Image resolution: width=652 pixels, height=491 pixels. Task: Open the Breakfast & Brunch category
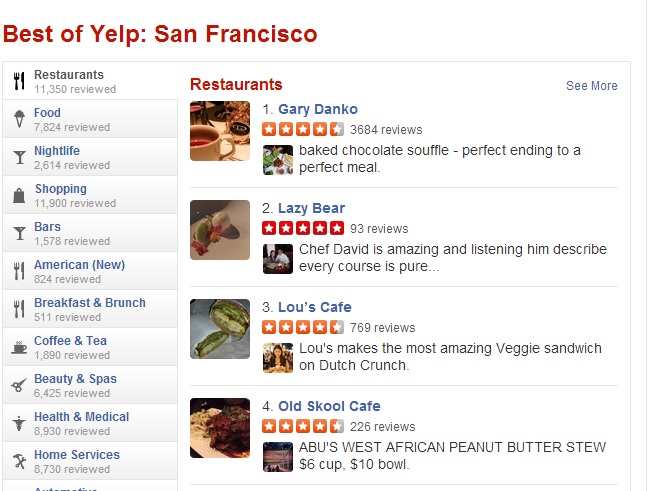pyautogui.click(x=89, y=303)
